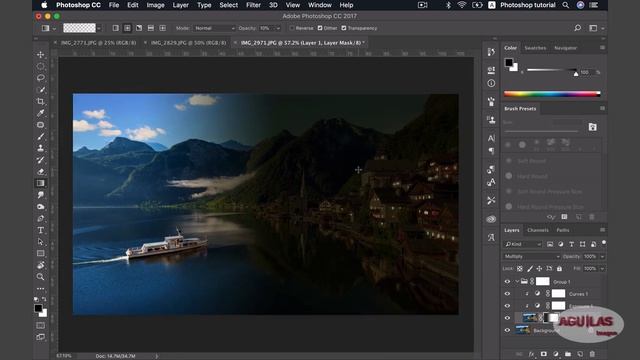Open the gradient Mode dropdown
This screenshot has width=640, height=360.
[x=214, y=28]
